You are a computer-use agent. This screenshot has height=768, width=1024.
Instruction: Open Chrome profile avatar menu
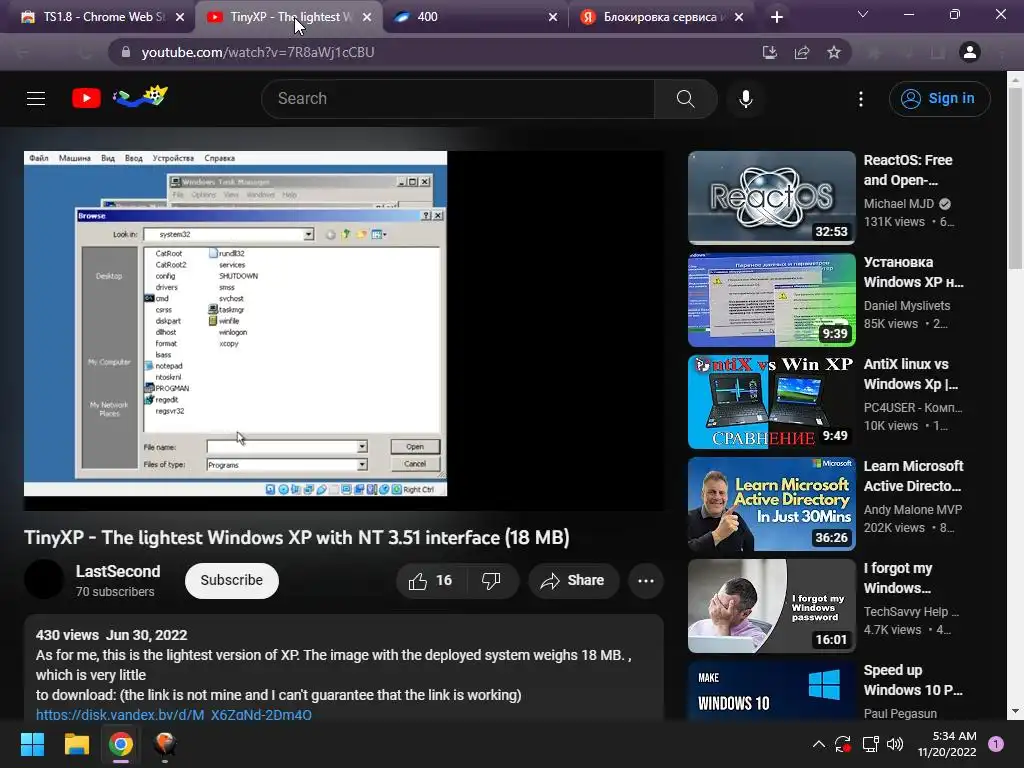tap(970, 52)
